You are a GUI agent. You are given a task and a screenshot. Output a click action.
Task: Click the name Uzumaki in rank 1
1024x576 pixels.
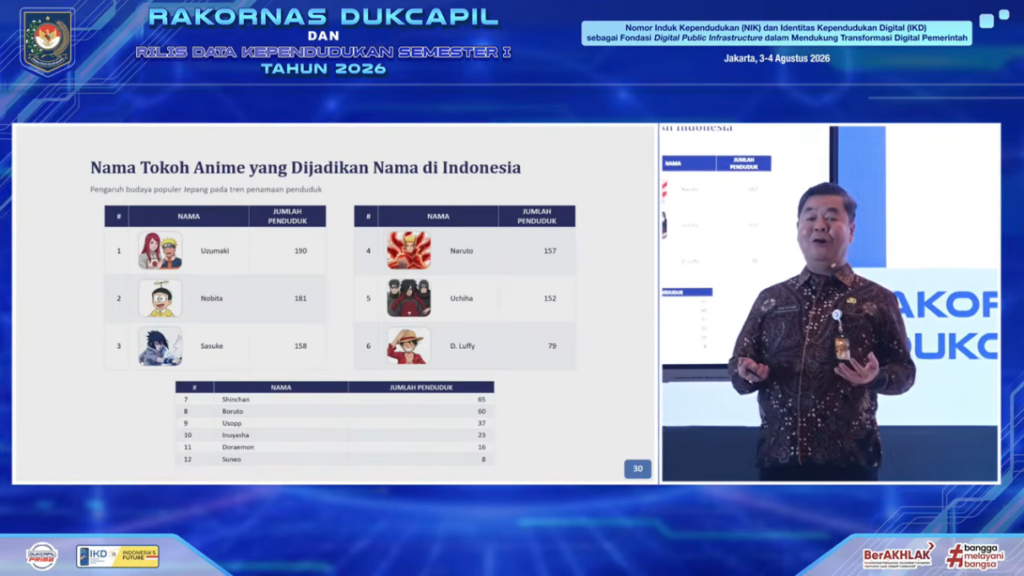tap(215, 251)
